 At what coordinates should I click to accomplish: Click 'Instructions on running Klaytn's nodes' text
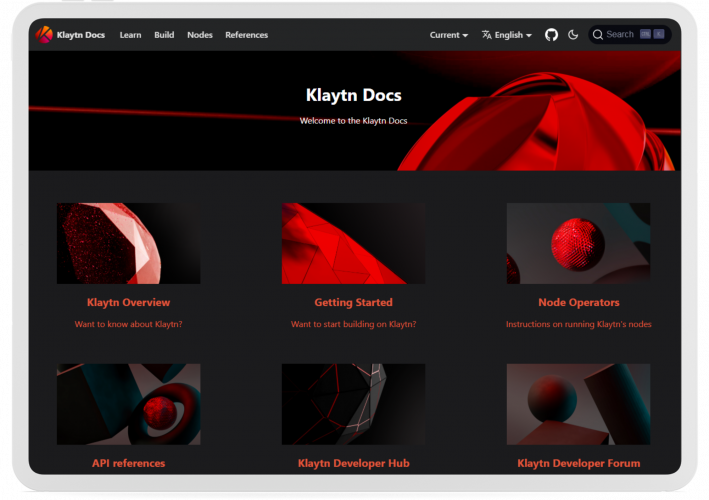point(579,324)
